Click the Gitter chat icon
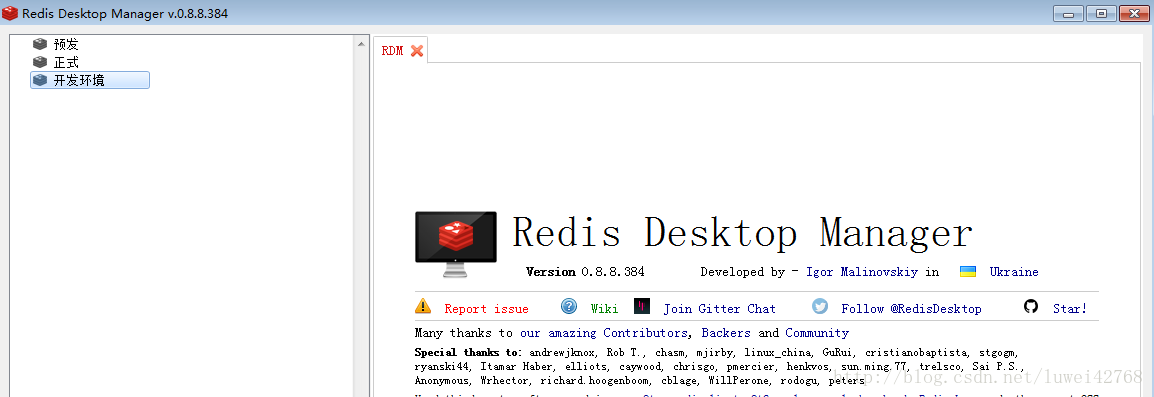Viewport: 1154px width, 397px height. tap(642, 306)
